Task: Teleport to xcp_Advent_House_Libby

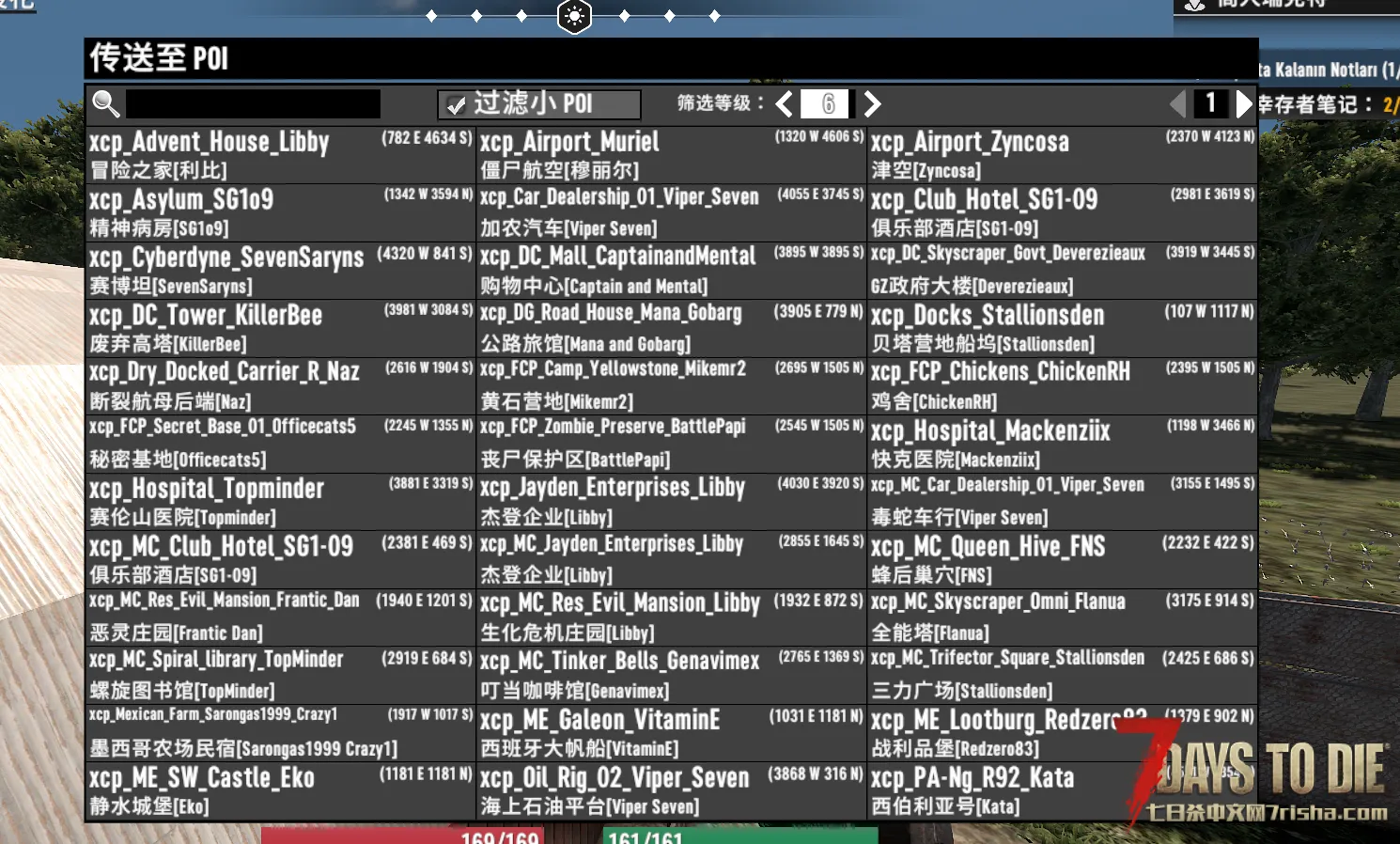Action: (281, 155)
